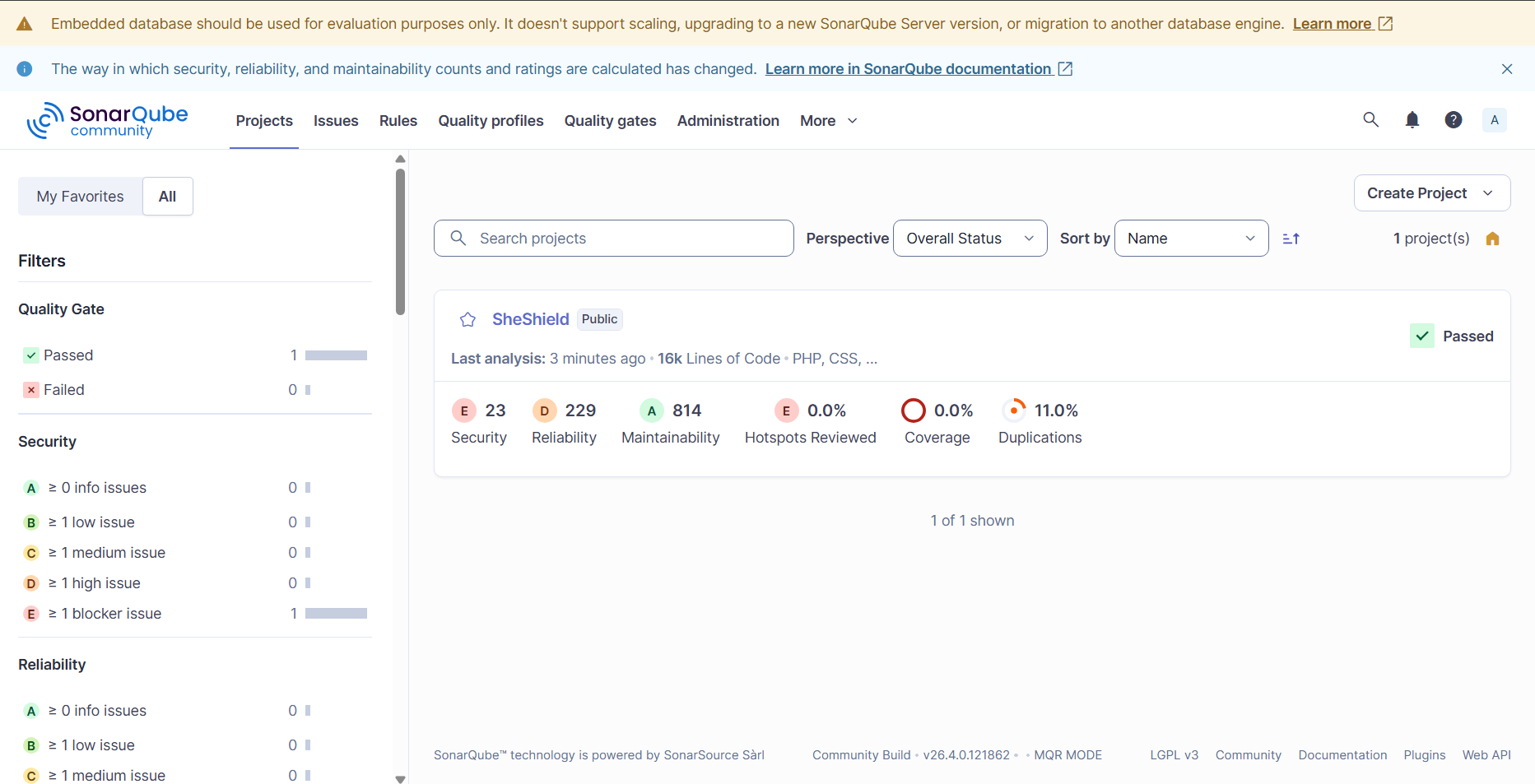Open Quality gates nav item
Image resolution: width=1535 pixels, height=784 pixels.
tap(611, 121)
